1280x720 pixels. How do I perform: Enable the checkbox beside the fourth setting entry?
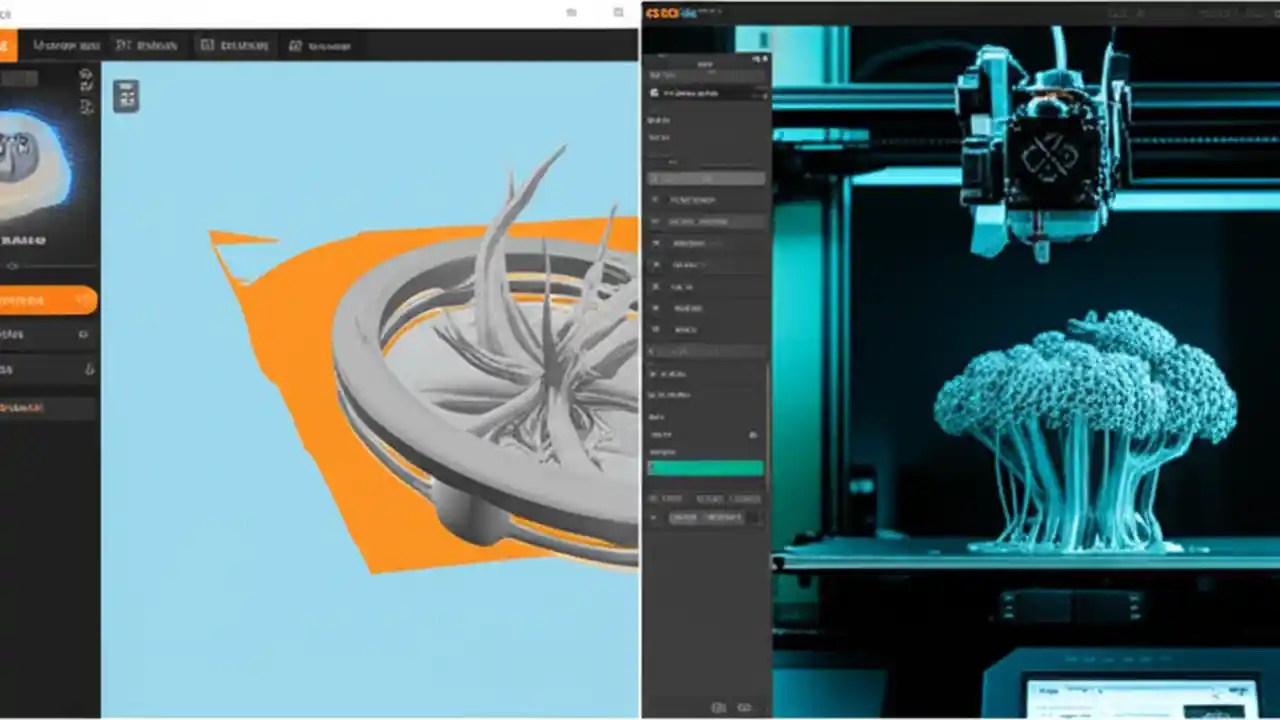[656, 265]
